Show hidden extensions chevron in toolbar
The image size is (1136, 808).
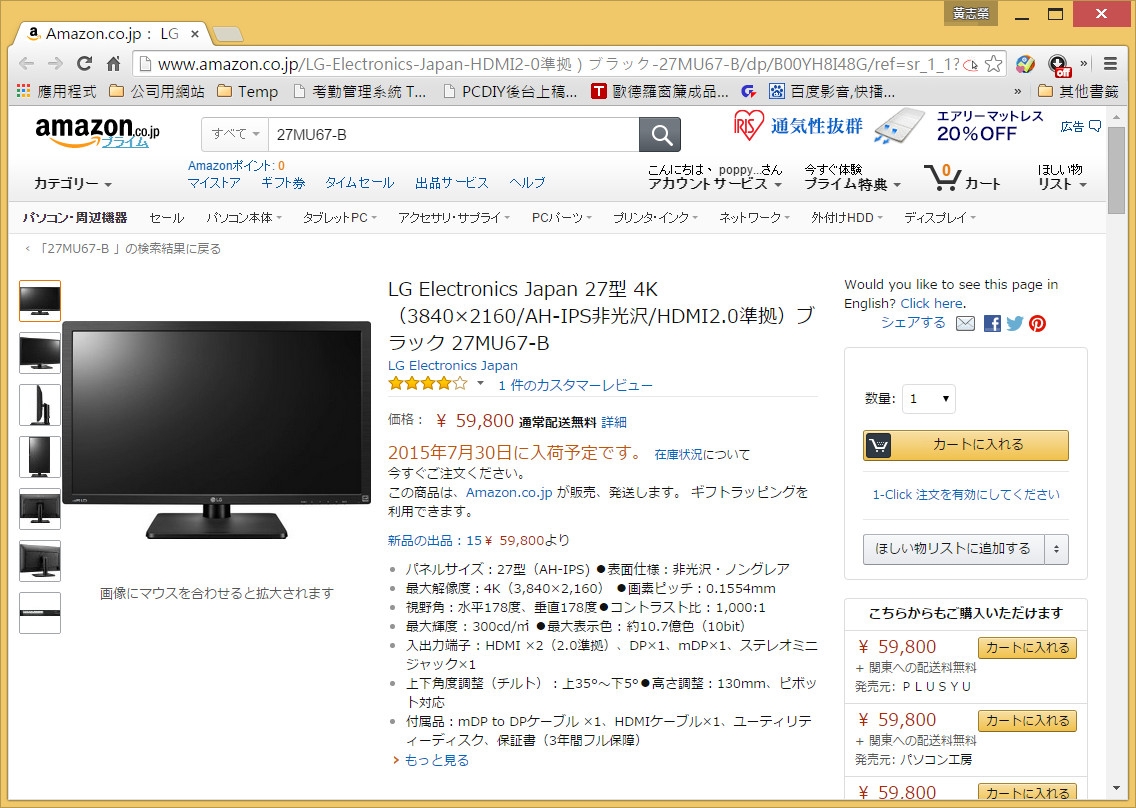click(x=1084, y=64)
